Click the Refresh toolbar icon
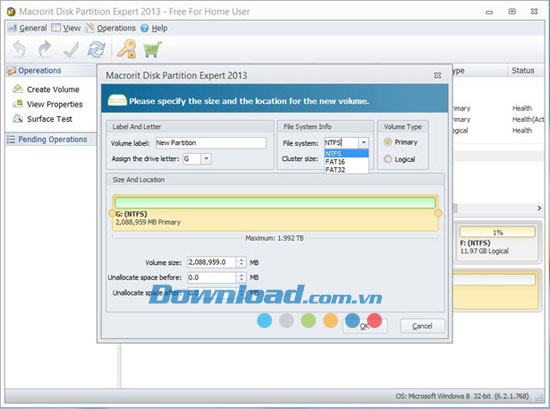The height and width of the screenshot is (409, 550). [96, 49]
